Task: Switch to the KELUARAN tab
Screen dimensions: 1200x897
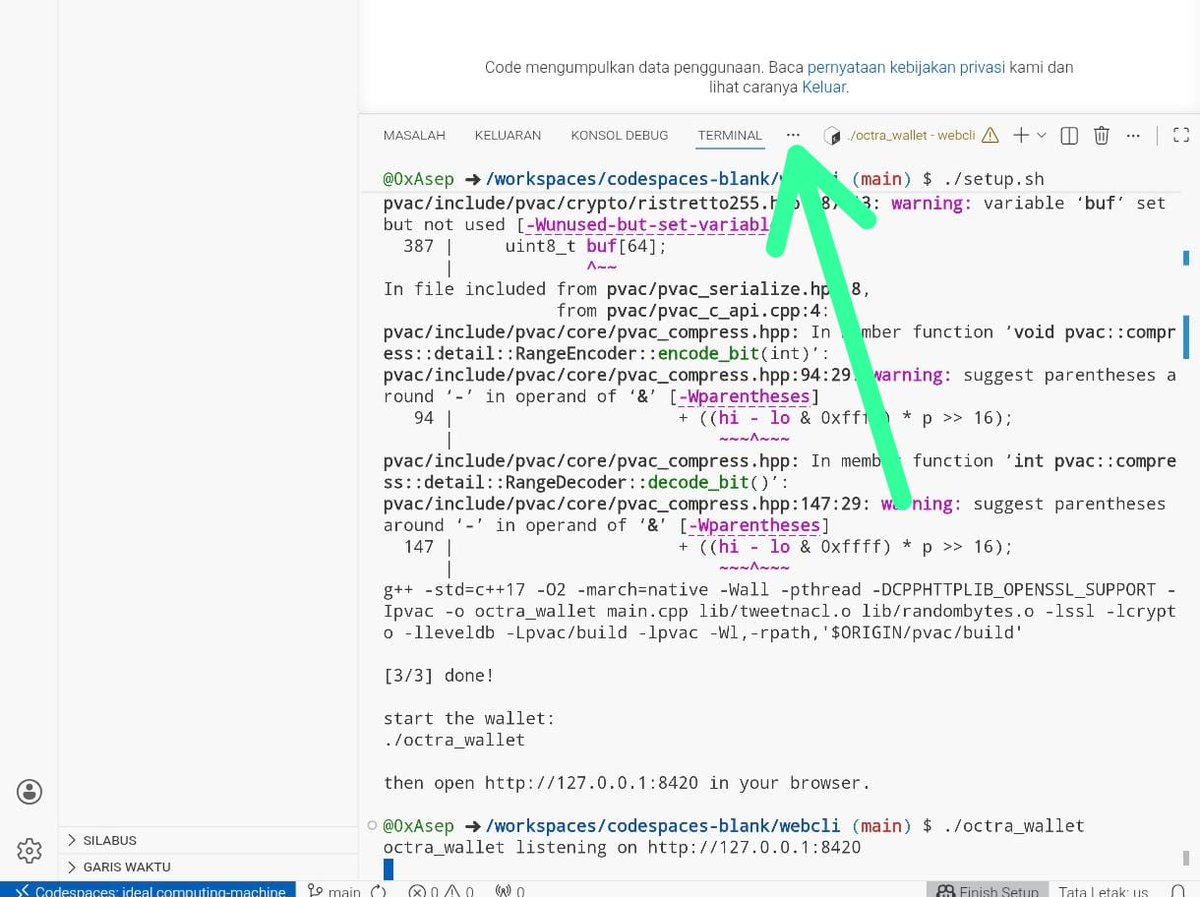Action: (x=508, y=135)
